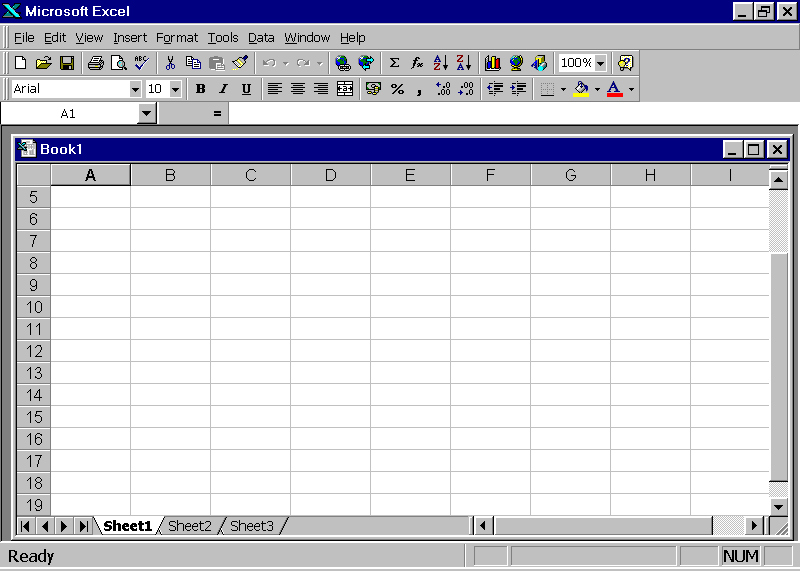Screen dimensions: 800x571
Task: Jump to the last sheet tab arrow
Action: 83,526
